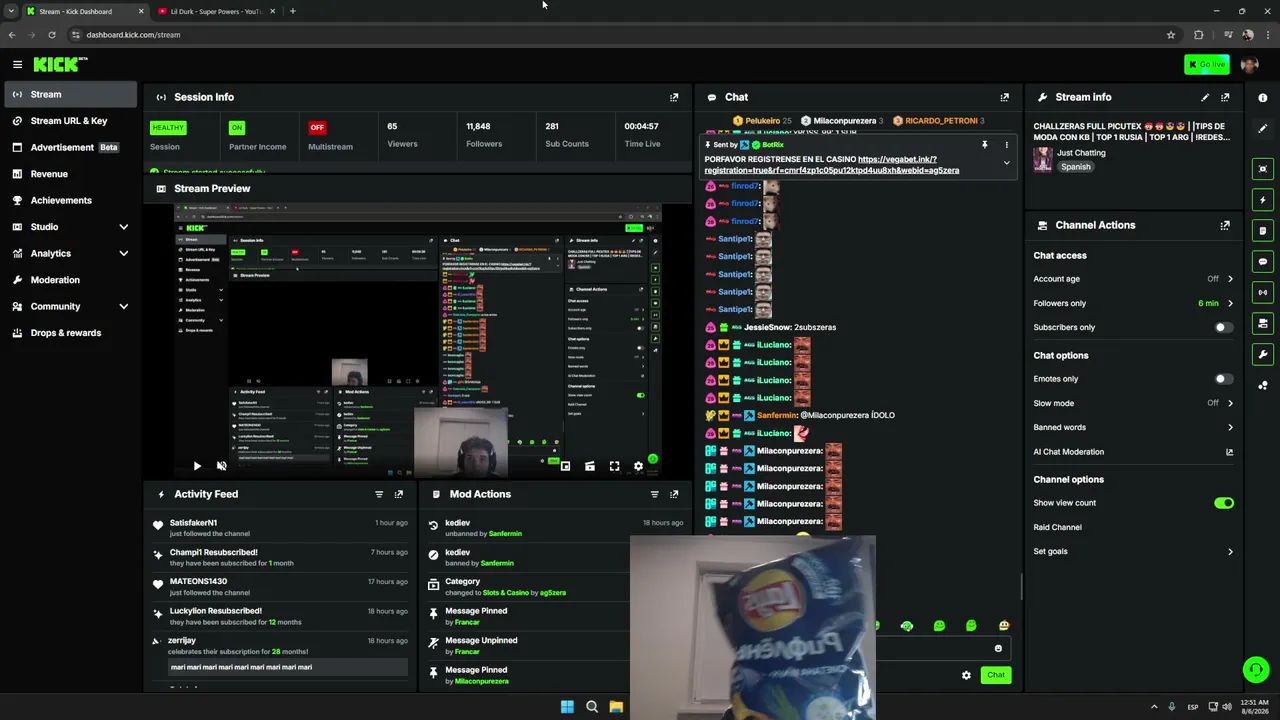Switch to the Lil Durk YouTube tab
Viewport: 1280px width, 720px height.
(x=214, y=11)
